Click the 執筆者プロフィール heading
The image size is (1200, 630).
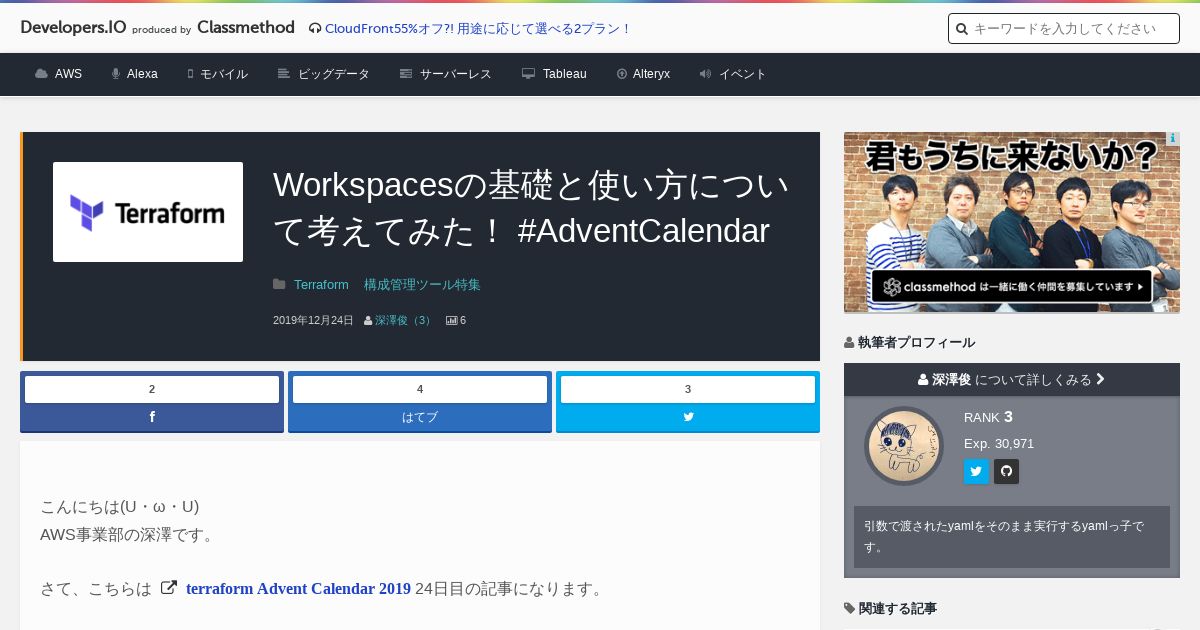(909, 342)
